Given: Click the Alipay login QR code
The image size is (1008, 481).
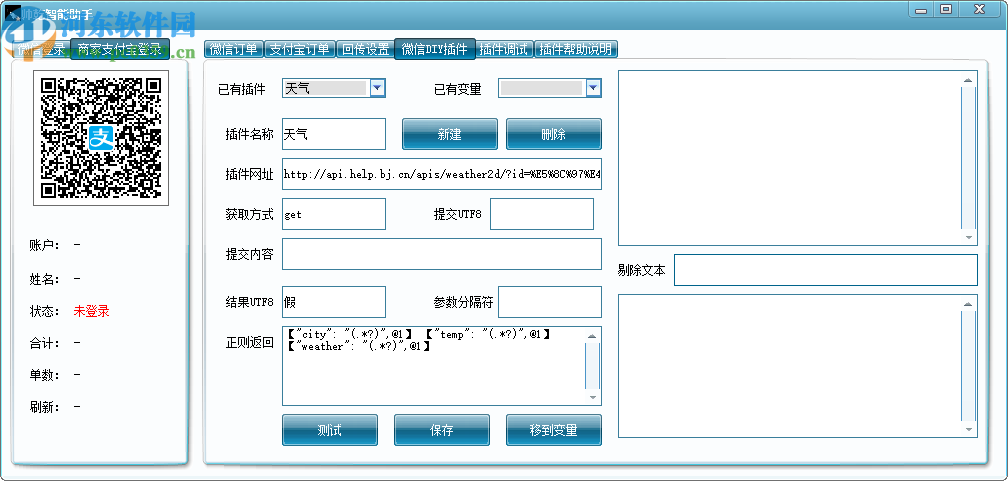Looking at the screenshot, I should 101,138.
